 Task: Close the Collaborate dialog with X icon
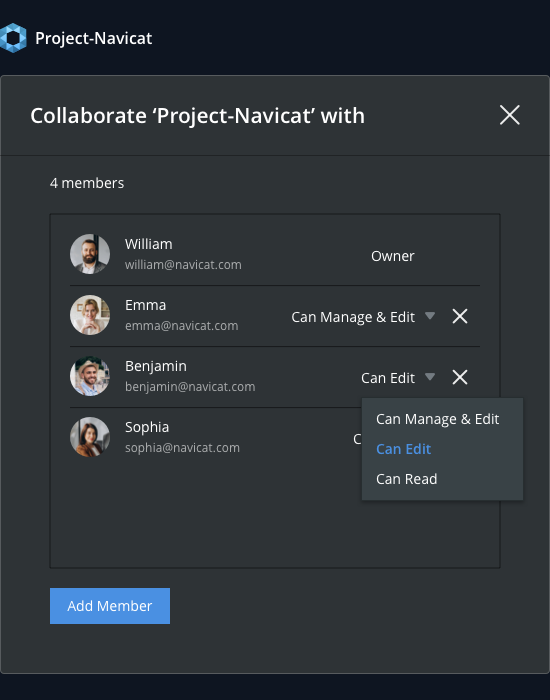tap(509, 115)
